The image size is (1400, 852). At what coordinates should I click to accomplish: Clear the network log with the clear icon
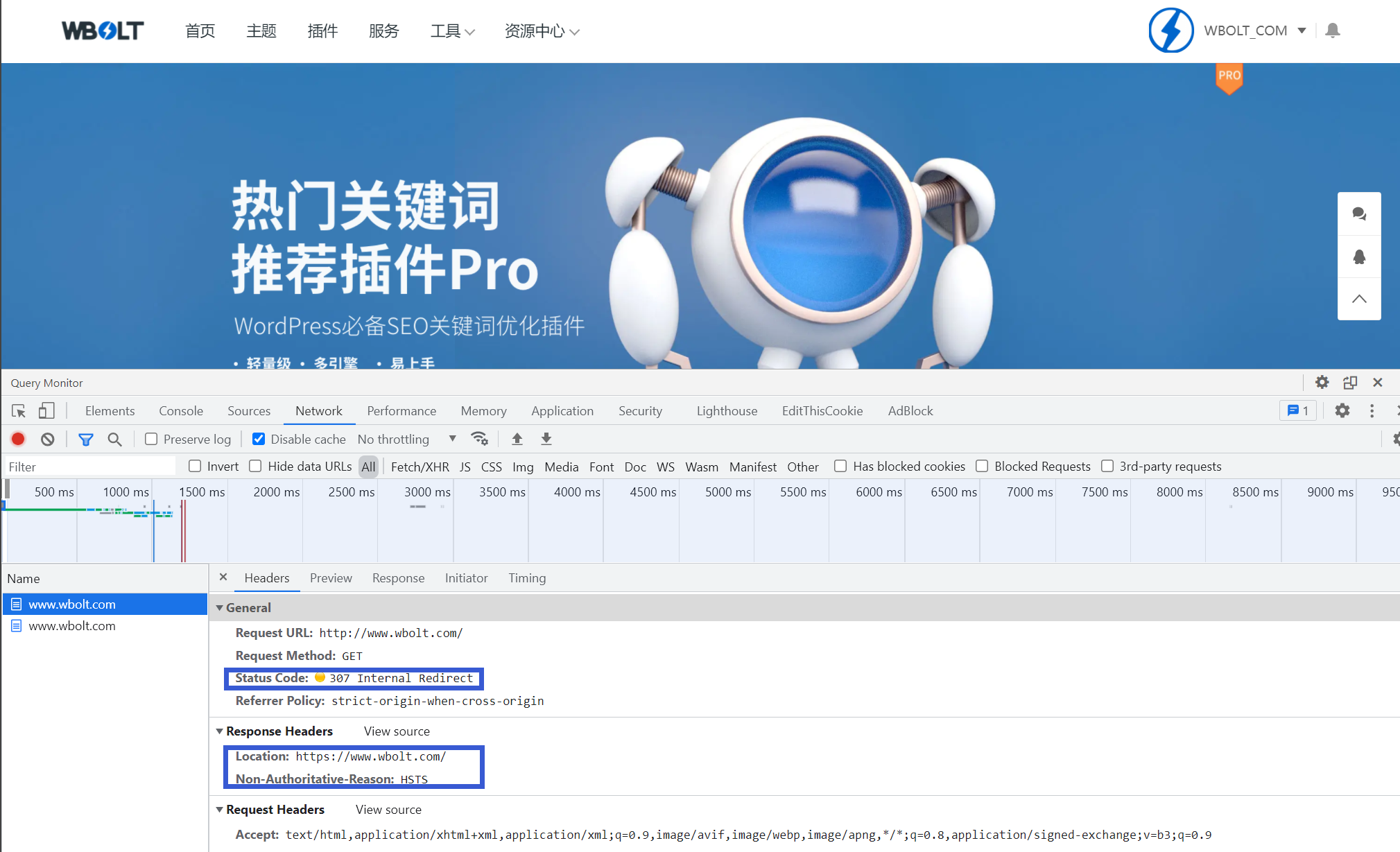point(47,439)
